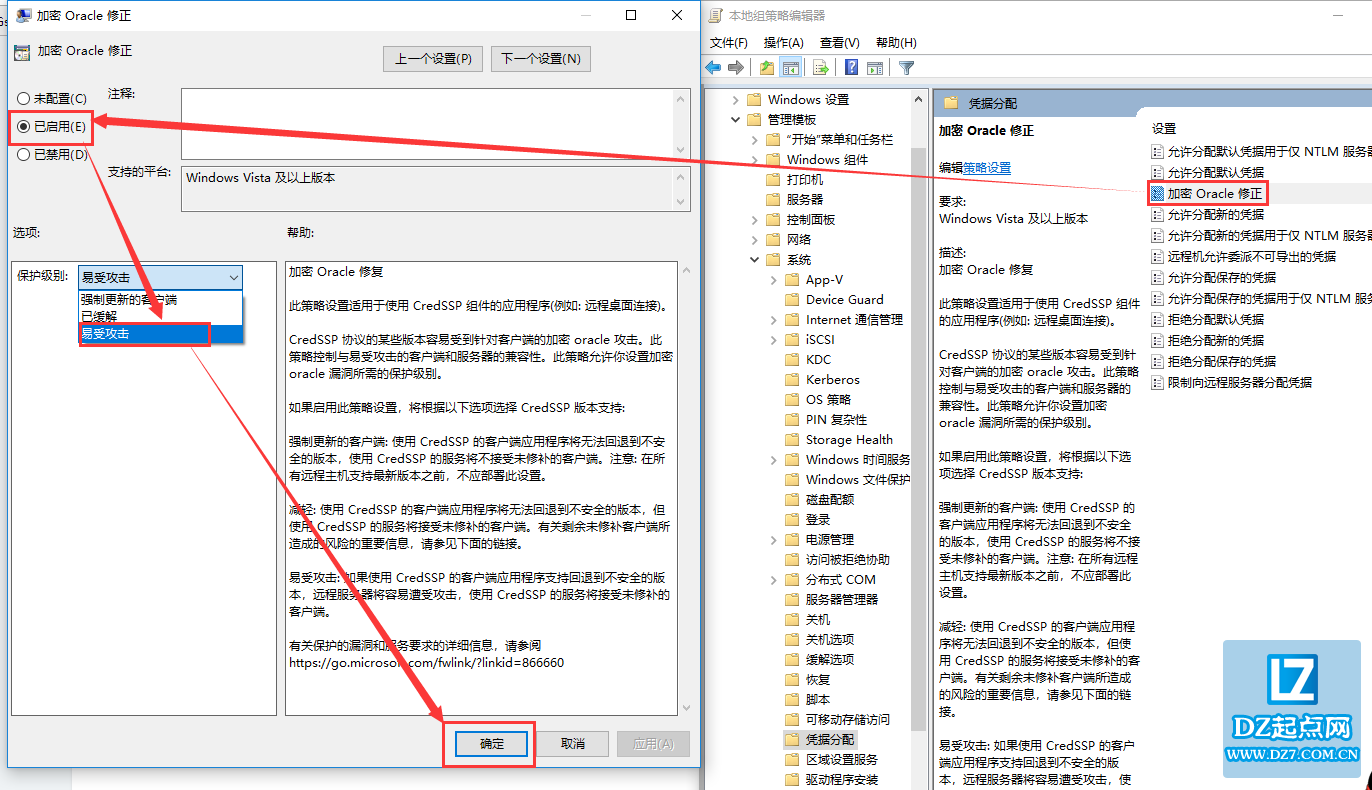Image resolution: width=1372 pixels, height=790 pixels.
Task: Select the 可移动存储访问 tree item
Action: coord(848,719)
